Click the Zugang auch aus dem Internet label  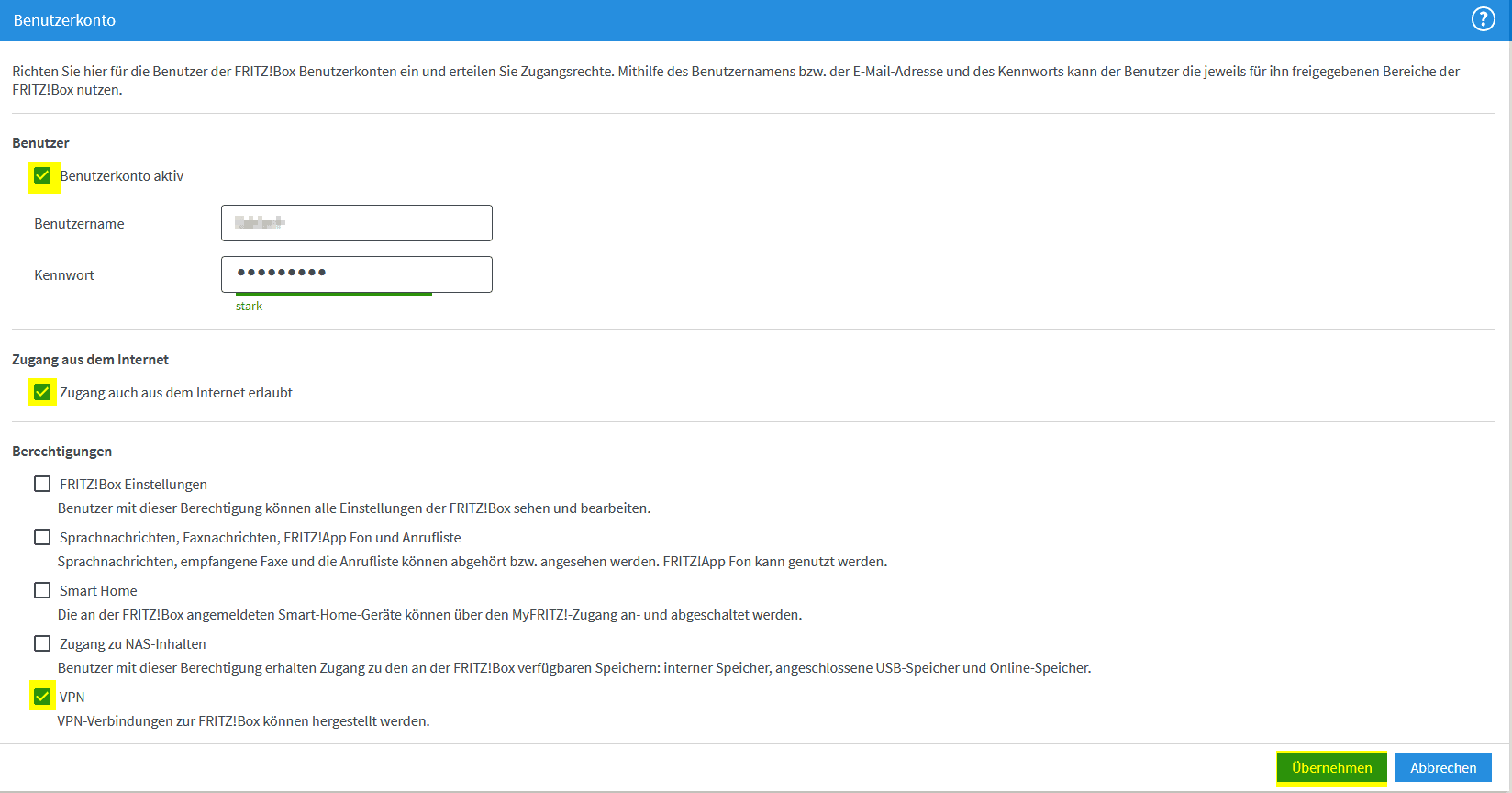coord(176,393)
